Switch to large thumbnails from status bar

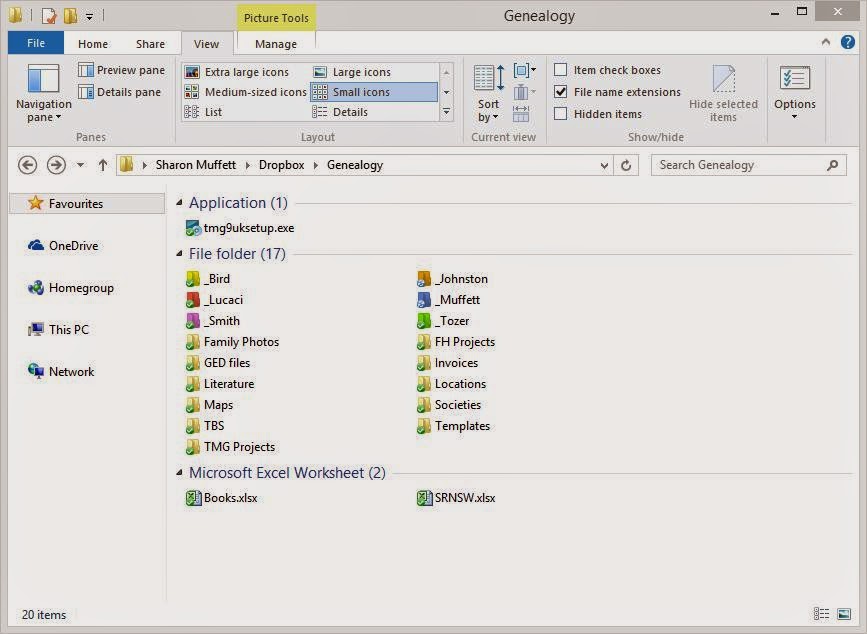point(844,614)
